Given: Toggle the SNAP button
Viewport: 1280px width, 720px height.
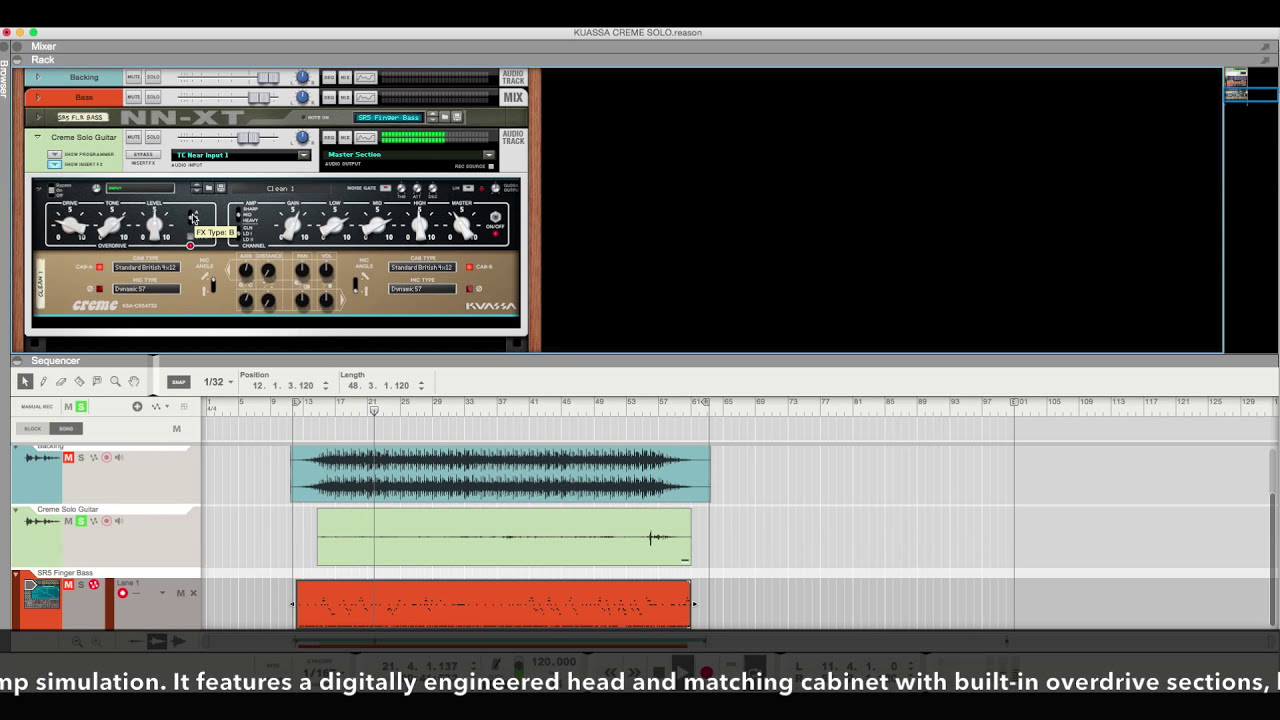Looking at the screenshot, I should pos(178,382).
